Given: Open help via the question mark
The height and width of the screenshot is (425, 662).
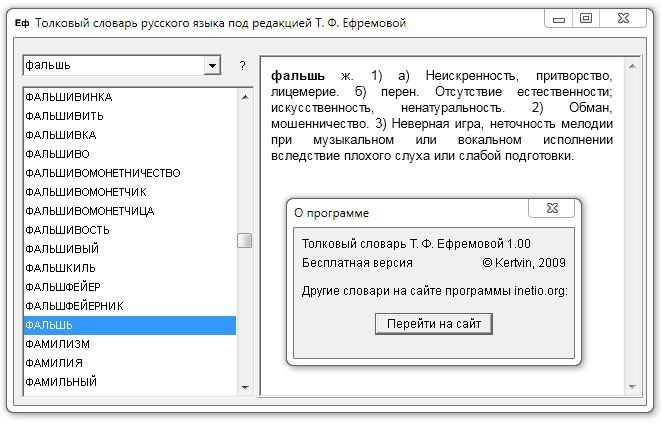Looking at the screenshot, I should [242, 65].
